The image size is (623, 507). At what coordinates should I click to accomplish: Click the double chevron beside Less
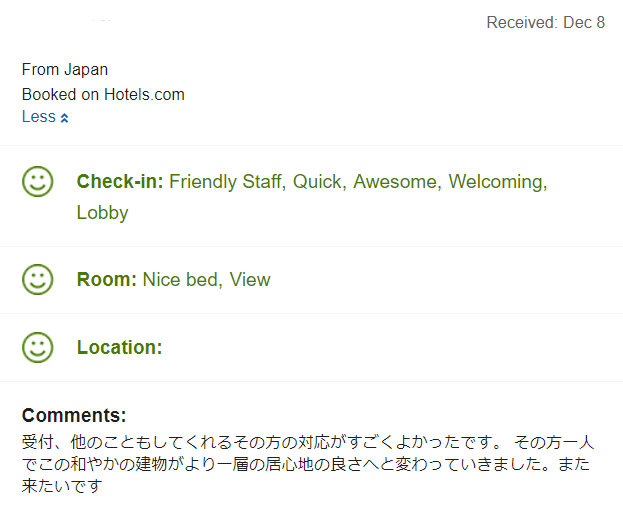click(x=64, y=118)
